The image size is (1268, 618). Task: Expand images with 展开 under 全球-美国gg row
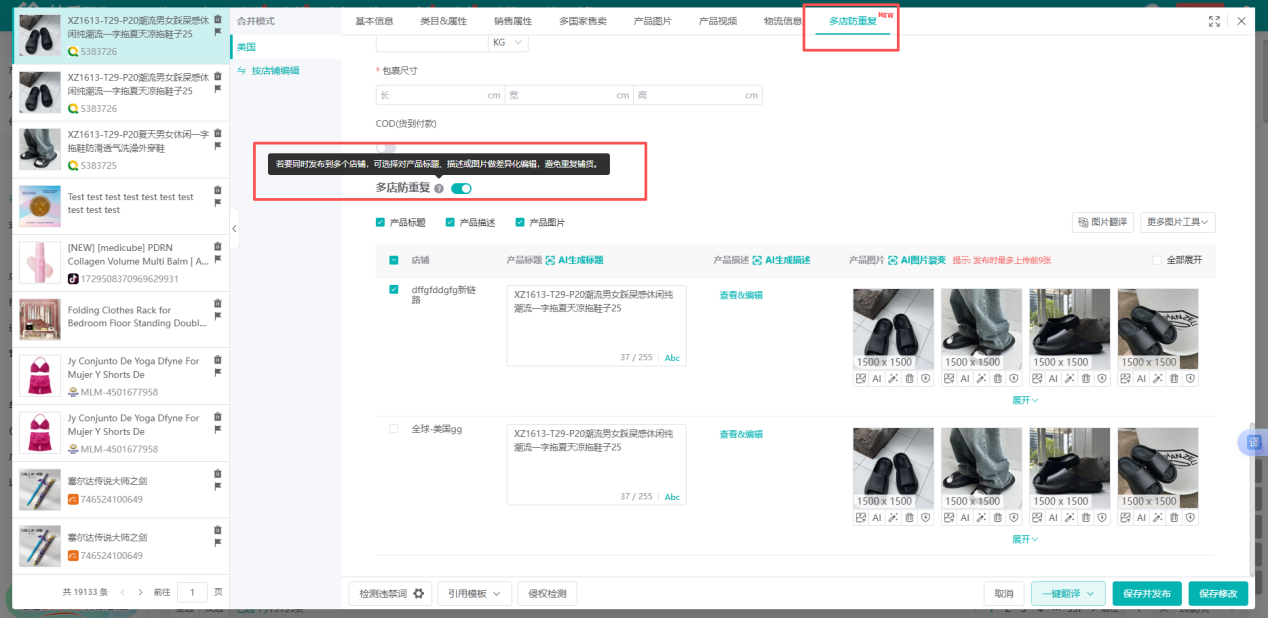click(x=1025, y=539)
